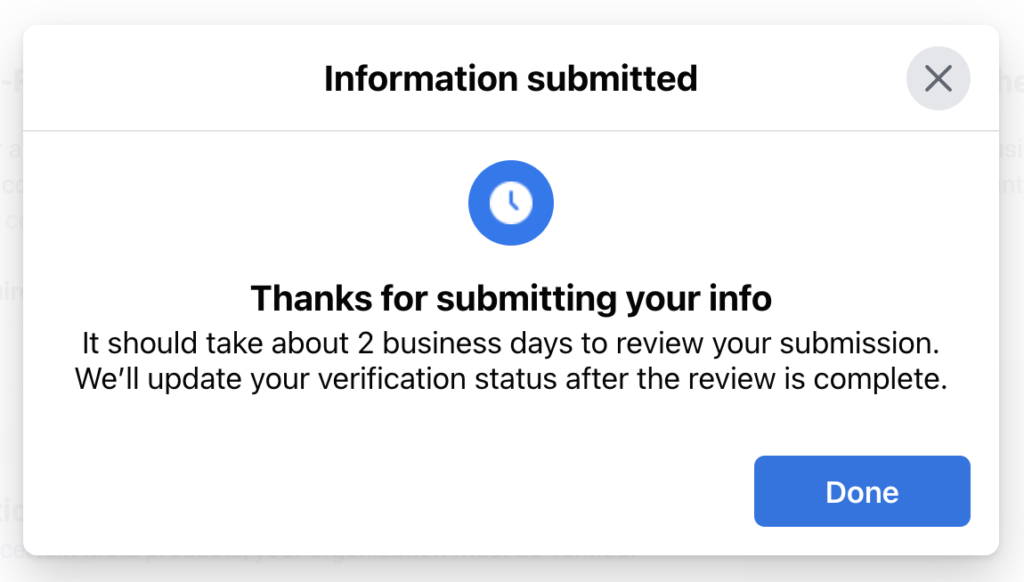Click the word 'complete' at the message end
1024x582 pixels.
(876, 380)
